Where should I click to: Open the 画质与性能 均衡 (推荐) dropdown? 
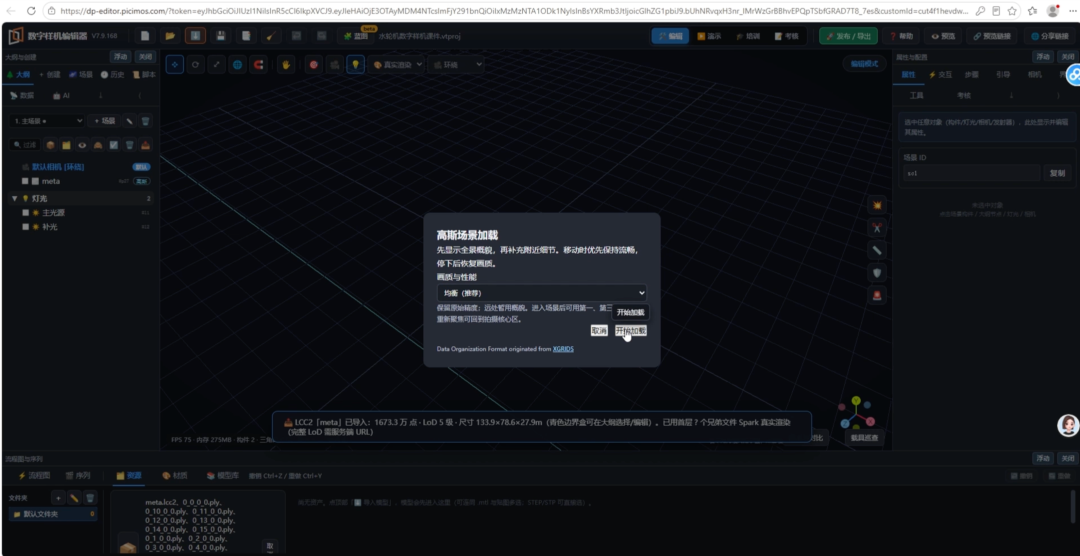pos(541,293)
